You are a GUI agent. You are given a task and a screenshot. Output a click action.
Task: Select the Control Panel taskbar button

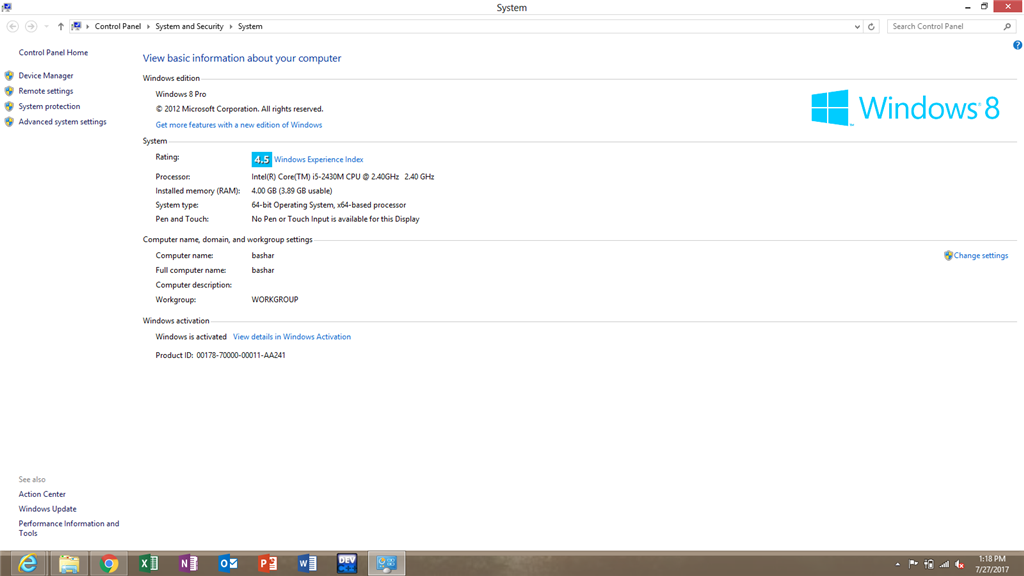point(387,563)
